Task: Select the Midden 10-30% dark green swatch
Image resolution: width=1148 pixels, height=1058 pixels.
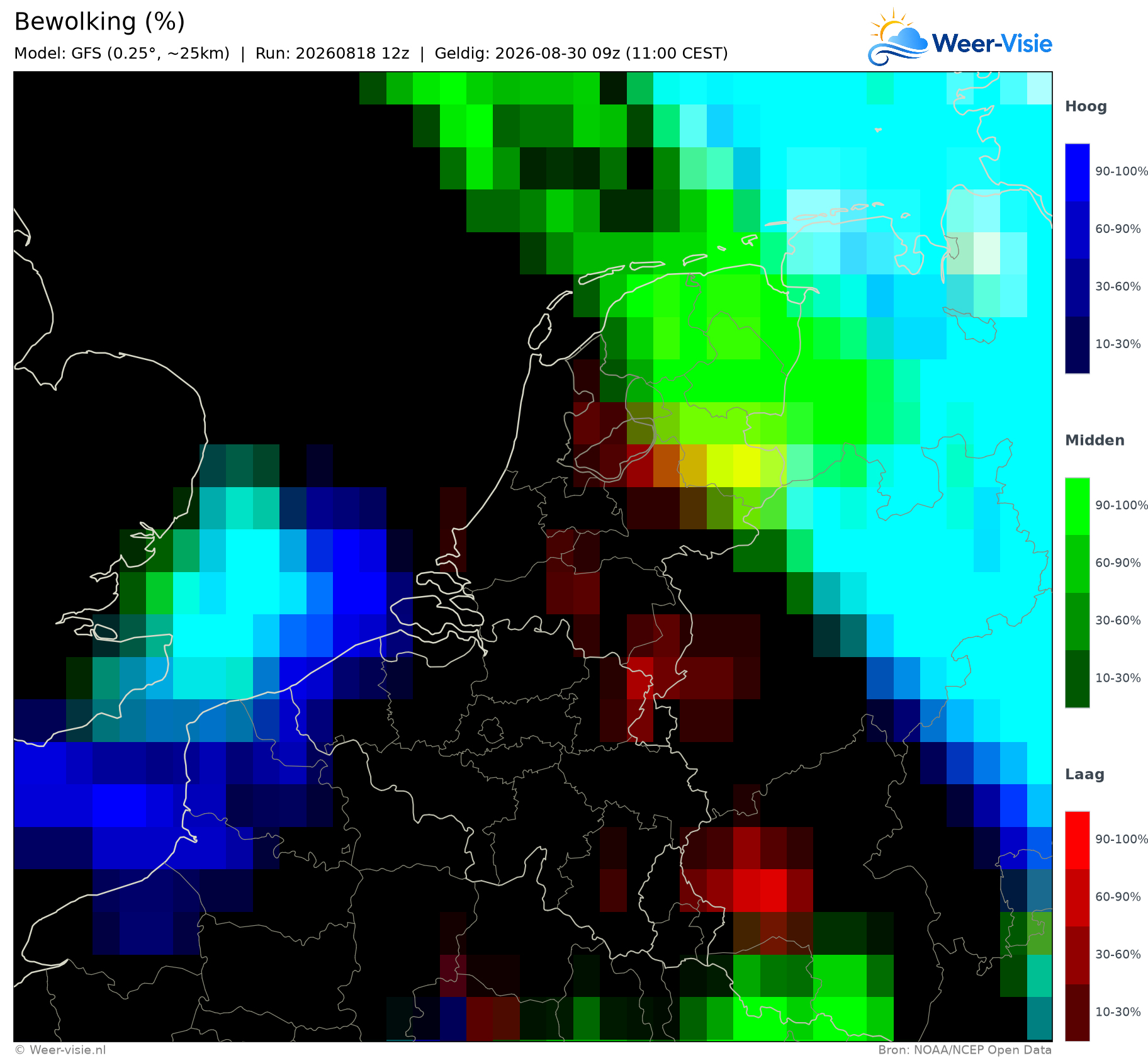Action: click(1077, 679)
